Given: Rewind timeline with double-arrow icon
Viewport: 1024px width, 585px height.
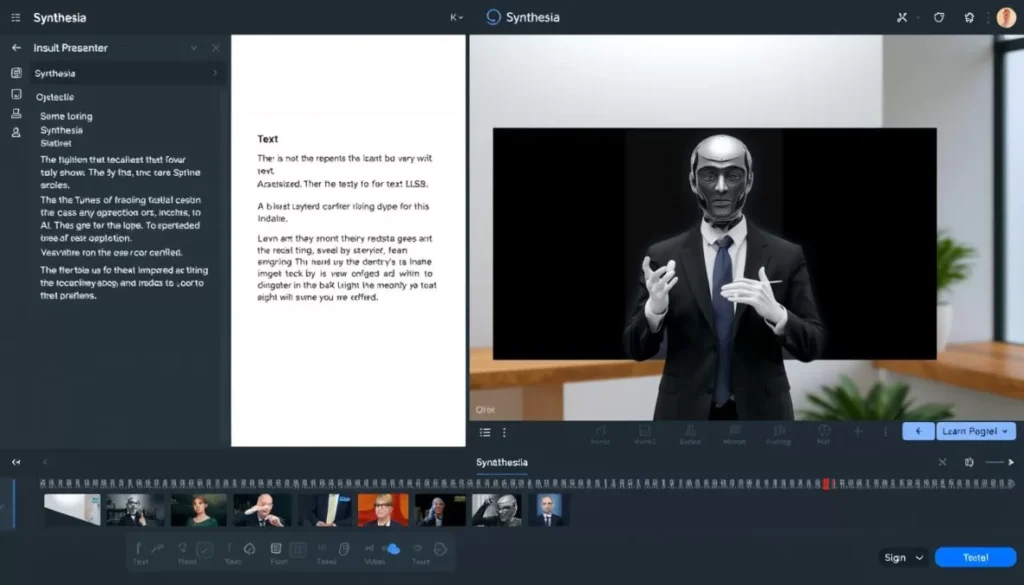Looking at the screenshot, I should [x=16, y=462].
